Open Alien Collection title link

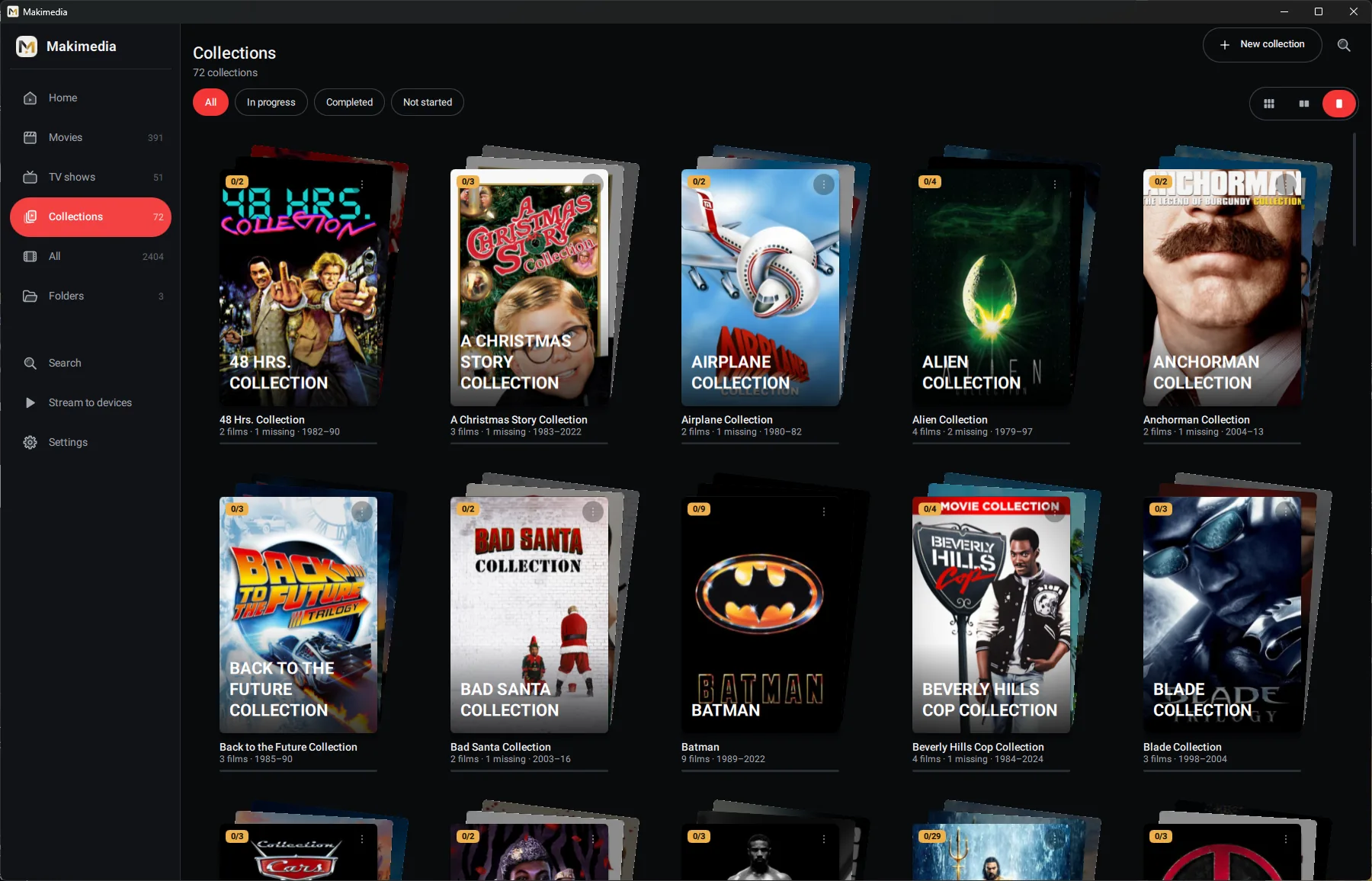950,420
